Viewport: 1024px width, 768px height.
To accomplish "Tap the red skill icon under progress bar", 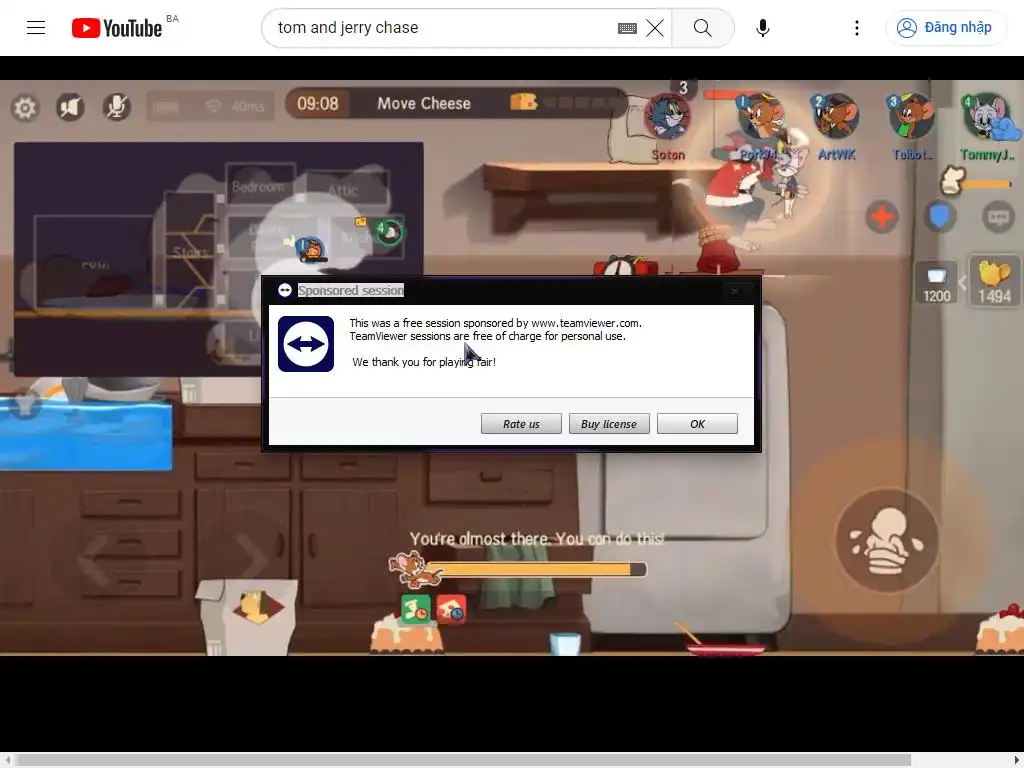I will 451,609.
